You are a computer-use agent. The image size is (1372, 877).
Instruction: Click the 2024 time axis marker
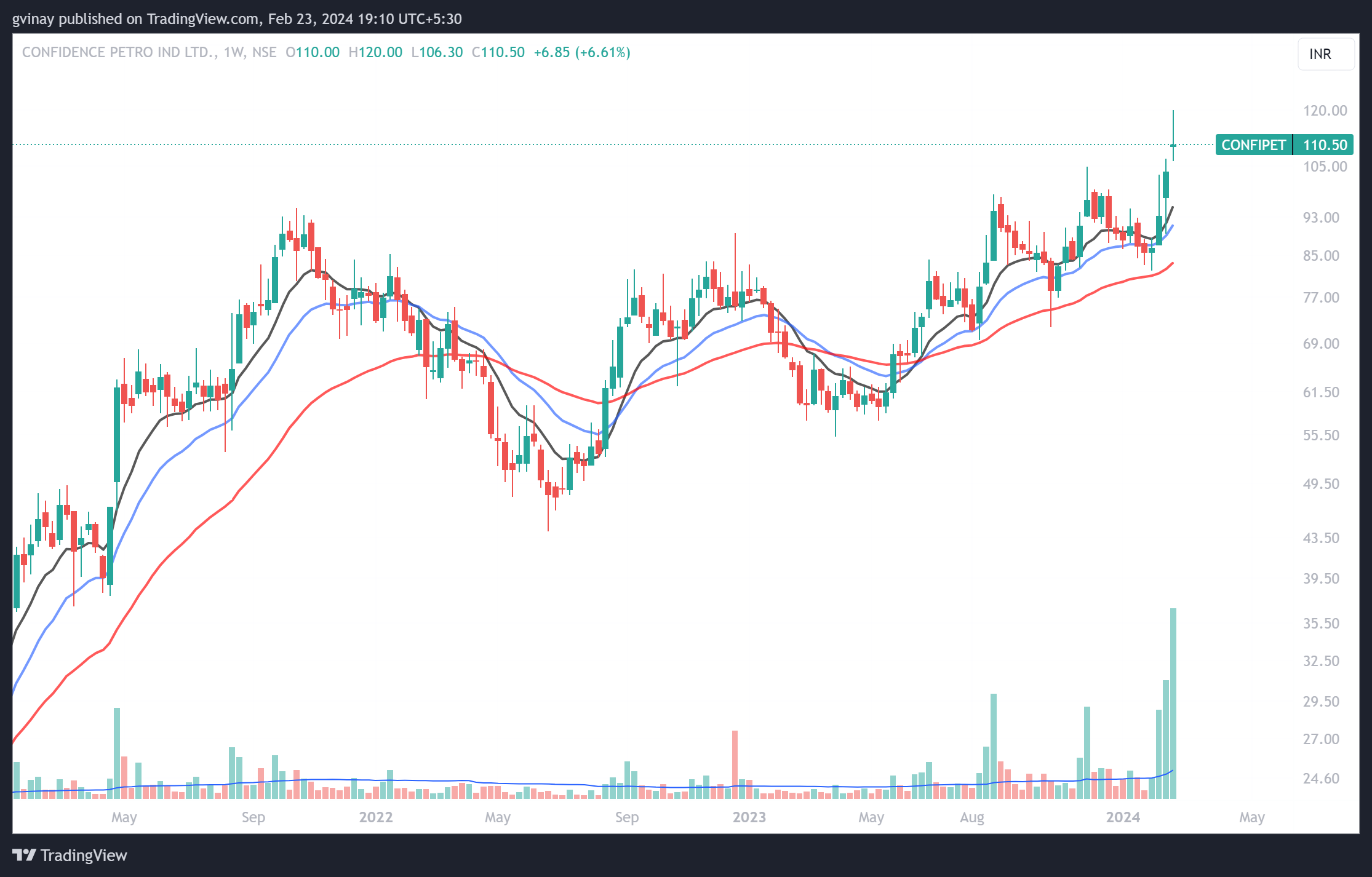(1123, 817)
